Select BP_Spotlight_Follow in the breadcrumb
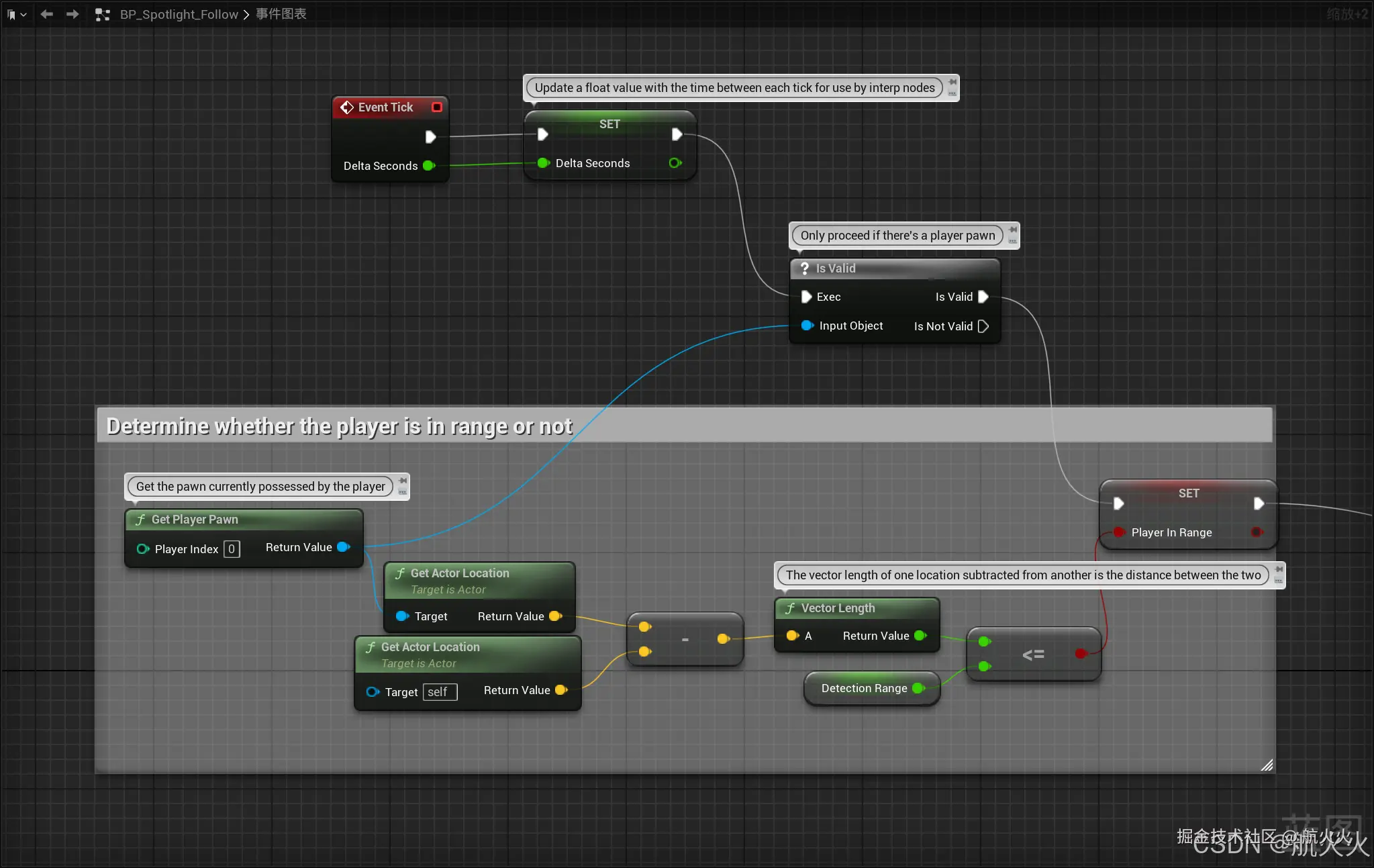Viewport: 1374px width, 868px height. [x=179, y=14]
